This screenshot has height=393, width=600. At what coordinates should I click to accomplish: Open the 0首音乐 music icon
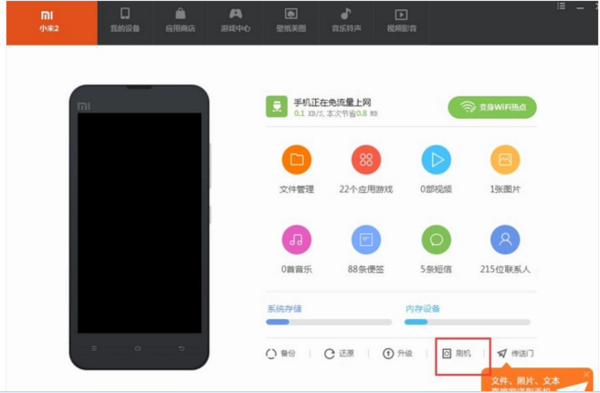pyautogui.click(x=297, y=240)
